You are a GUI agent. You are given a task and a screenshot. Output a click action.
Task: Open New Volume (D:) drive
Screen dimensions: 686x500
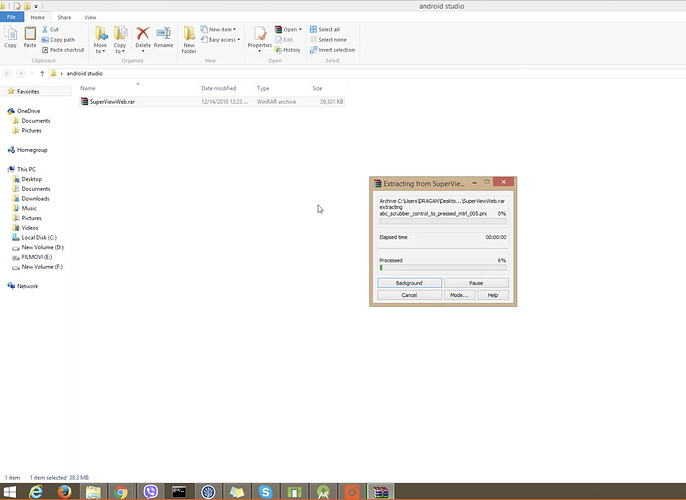click(42, 247)
